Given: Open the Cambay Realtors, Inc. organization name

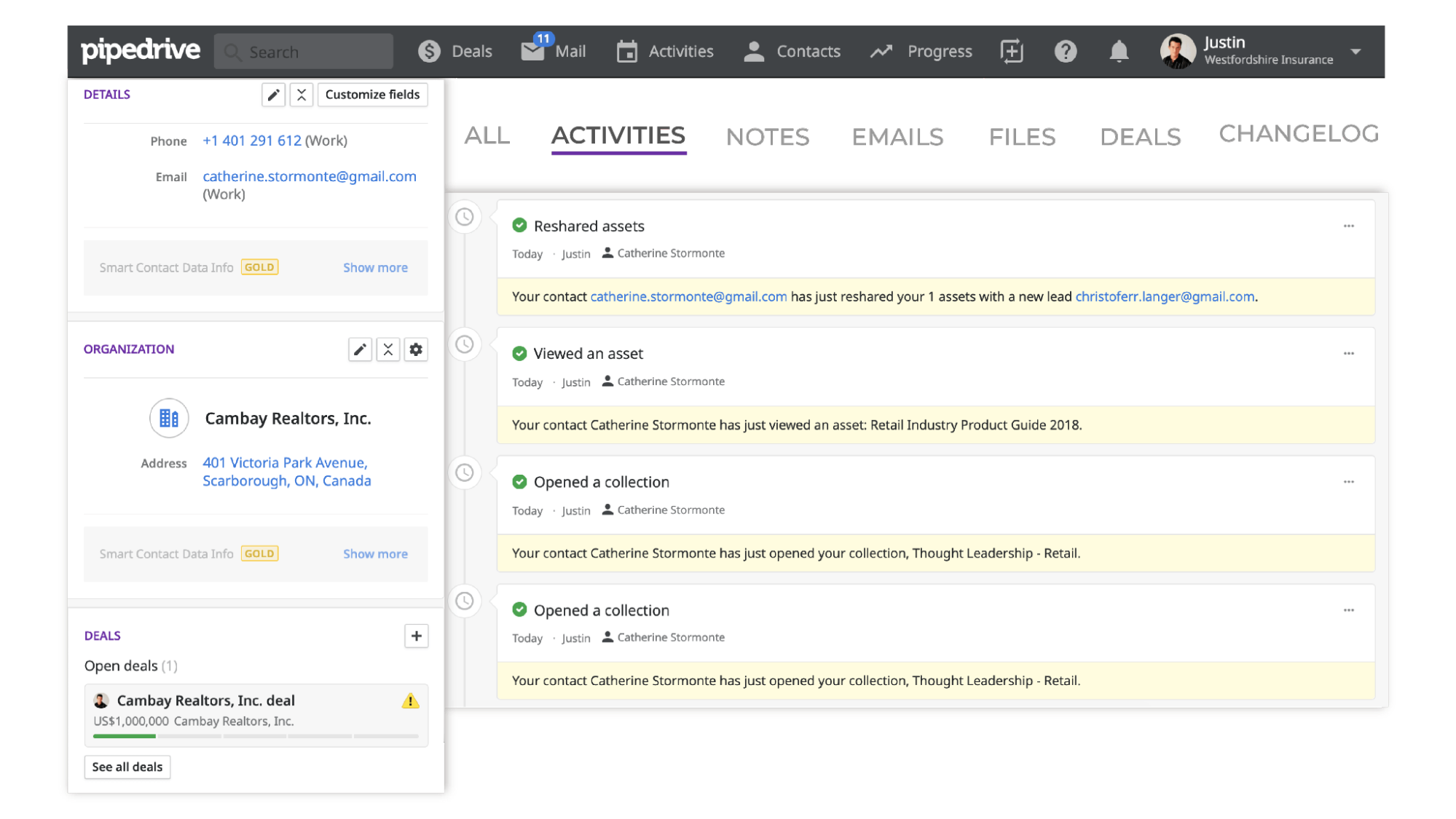Looking at the screenshot, I should pyautogui.click(x=288, y=419).
